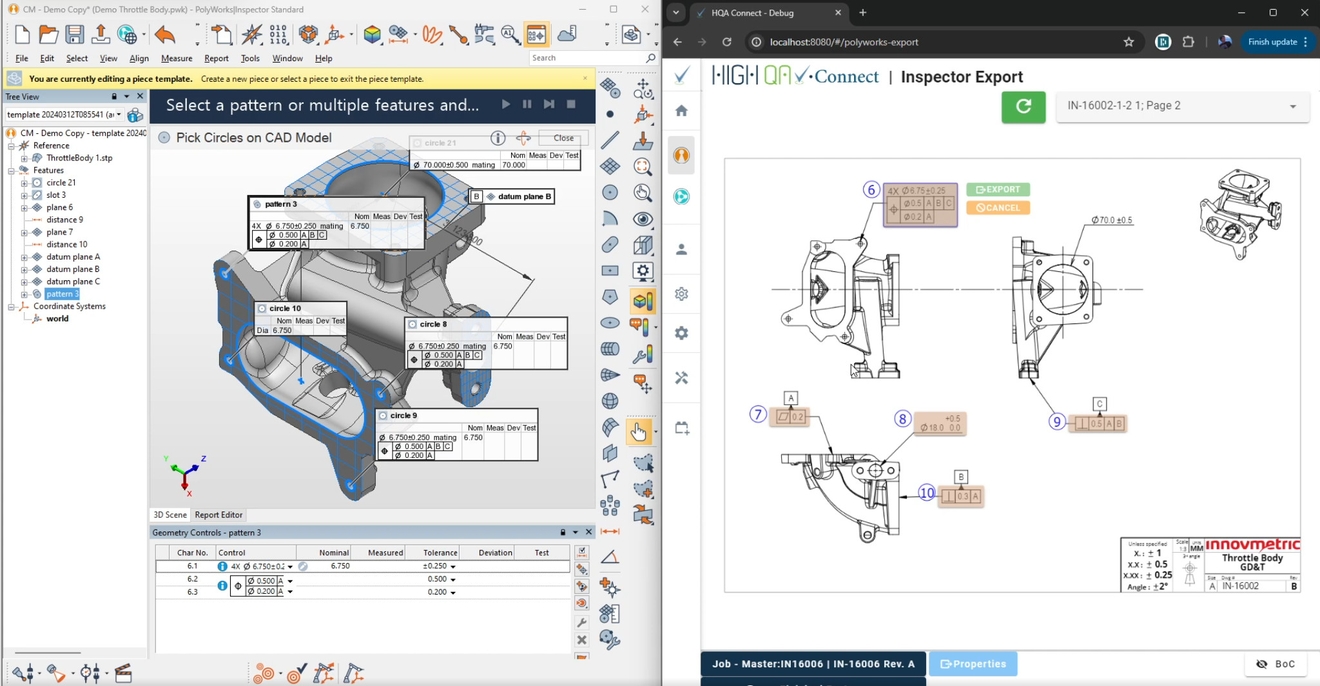The width and height of the screenshot is (1320, 686).
Task: Expand the datum plane A tree node
Action: click(24, 257)
